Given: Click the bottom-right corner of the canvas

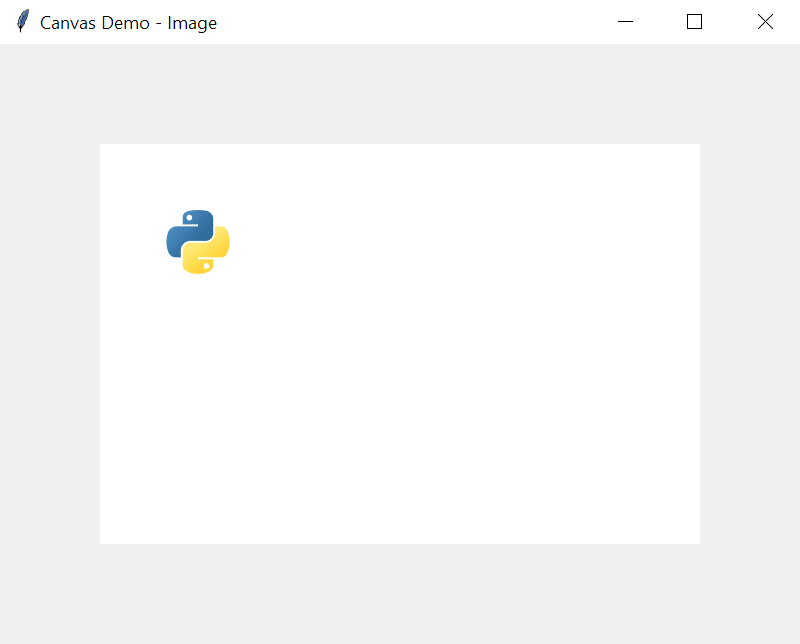Looking at the screenshot, I should tap(697, 540).
